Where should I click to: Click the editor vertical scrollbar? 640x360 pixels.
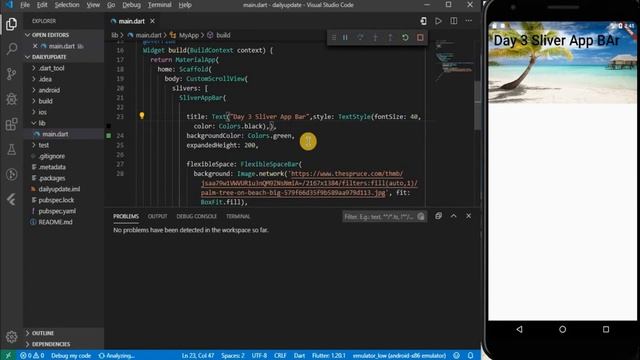(477, 105)
